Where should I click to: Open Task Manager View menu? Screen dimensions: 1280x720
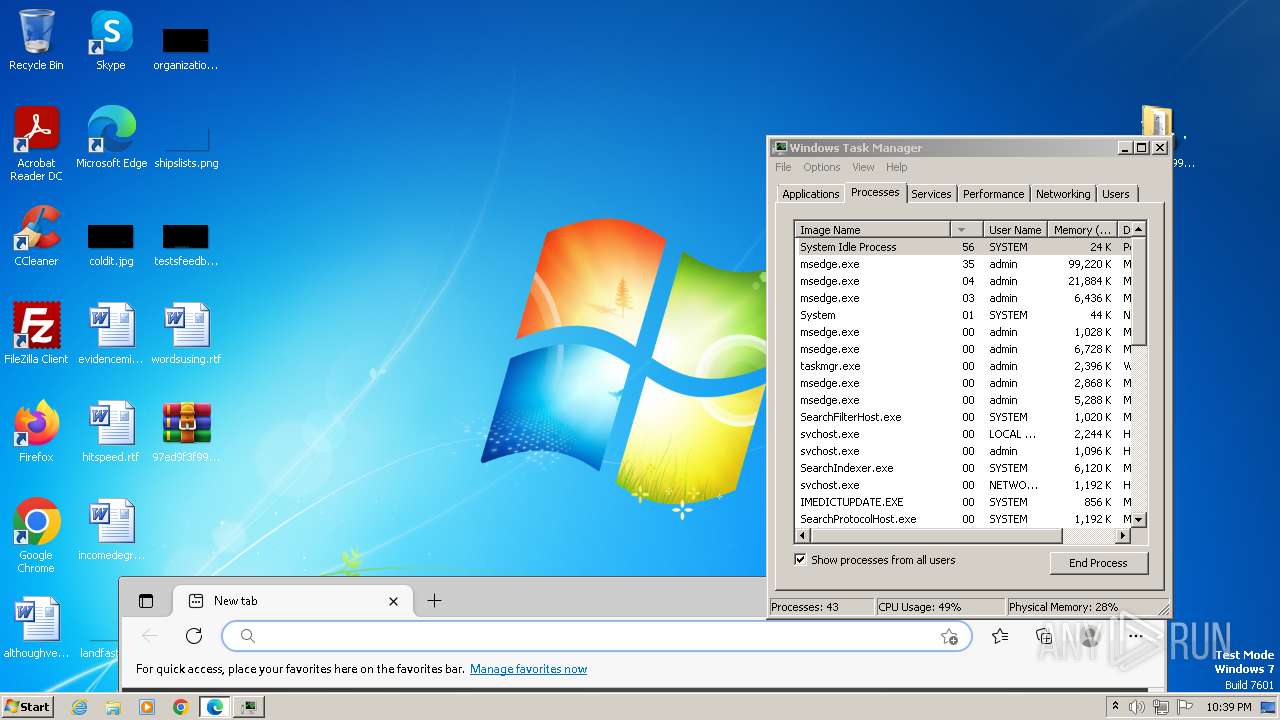863,167
